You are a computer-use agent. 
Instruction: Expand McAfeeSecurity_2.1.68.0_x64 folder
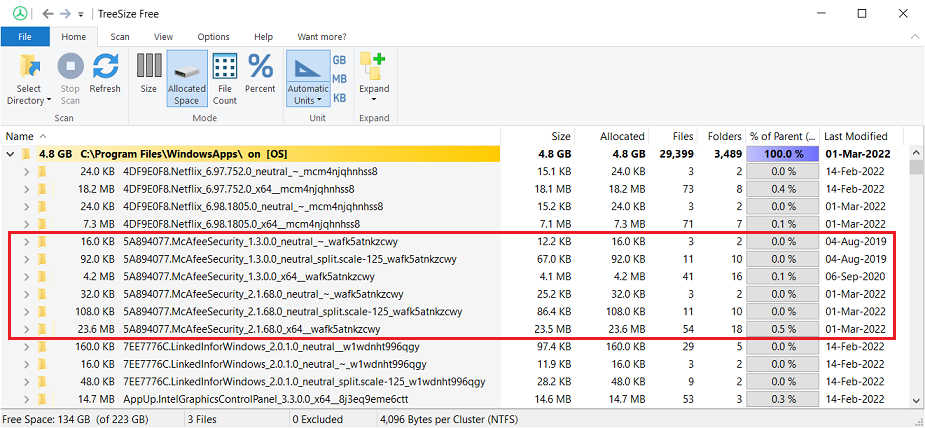click(x=26, y=329)
